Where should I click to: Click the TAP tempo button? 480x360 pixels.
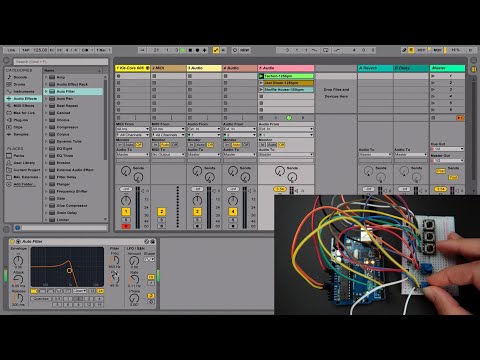[26, 50]
